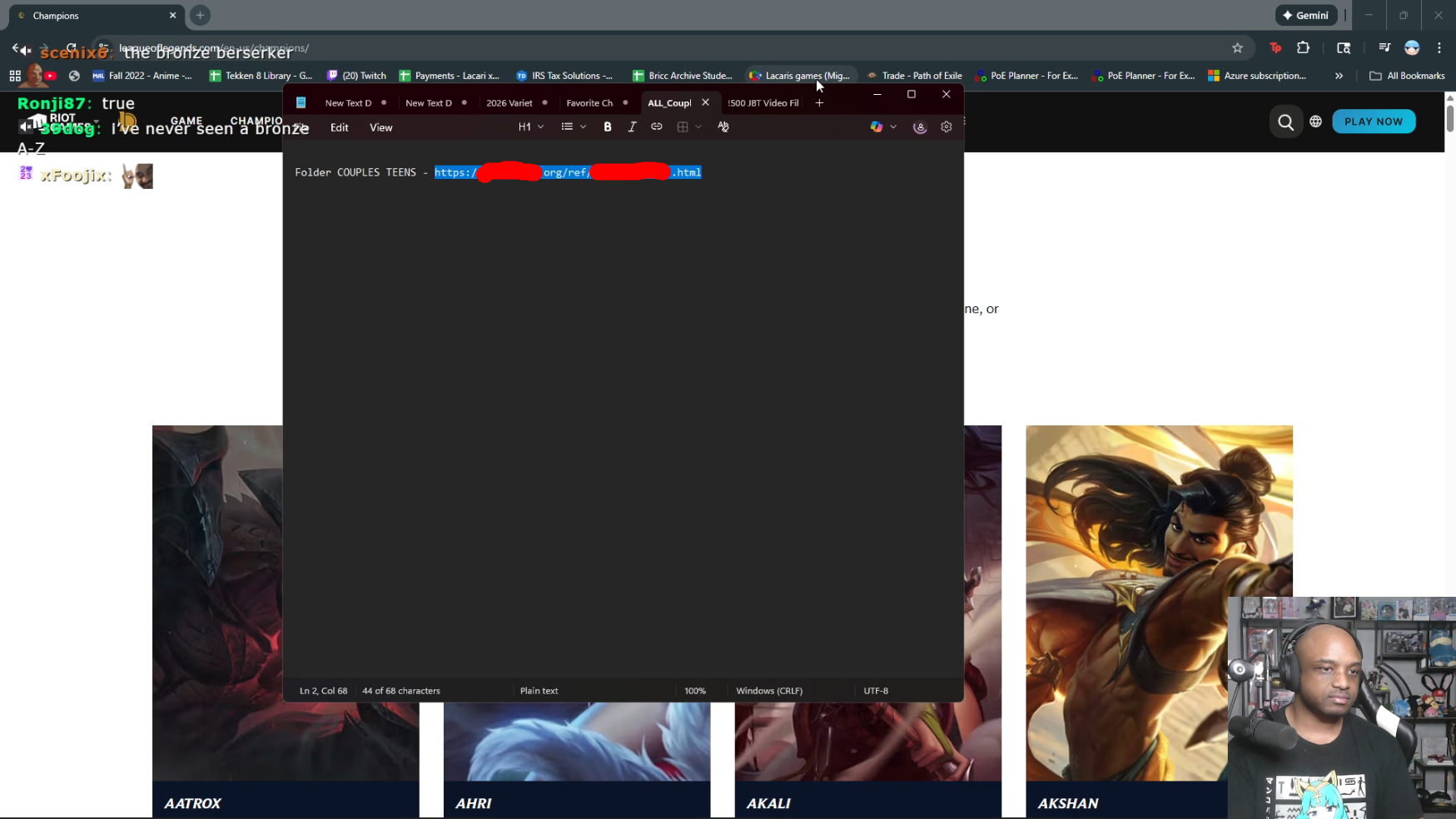Close the ALL_Coupl Notepad tab
This screenshot has height=819, width=1456.
coord(705,102)
